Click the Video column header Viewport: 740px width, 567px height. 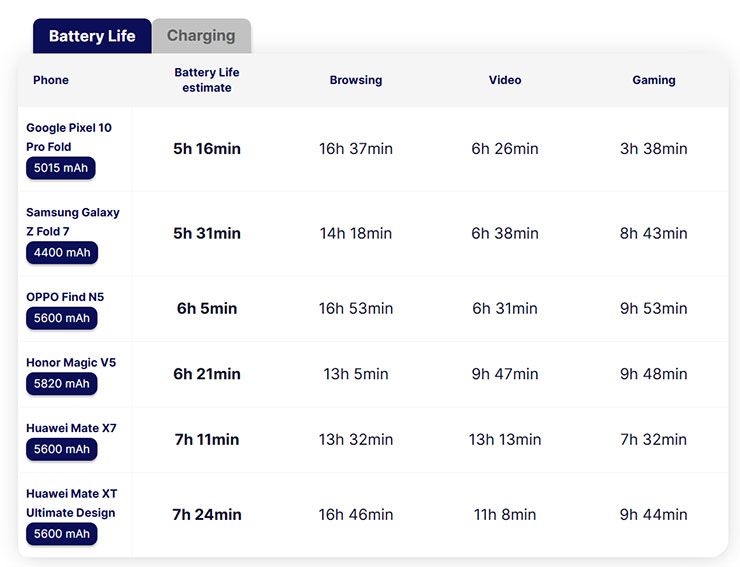pos(505,80)
